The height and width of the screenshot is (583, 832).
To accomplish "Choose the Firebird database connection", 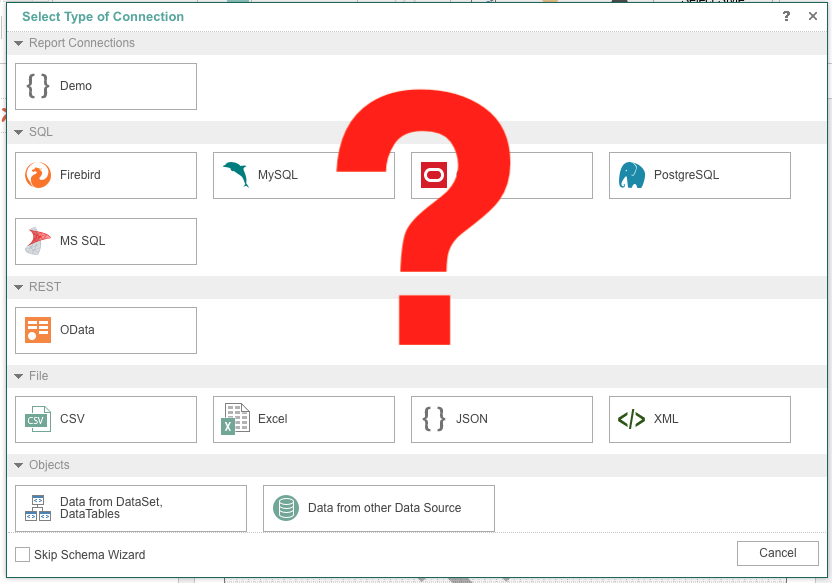I will click(x=106, y=176).
